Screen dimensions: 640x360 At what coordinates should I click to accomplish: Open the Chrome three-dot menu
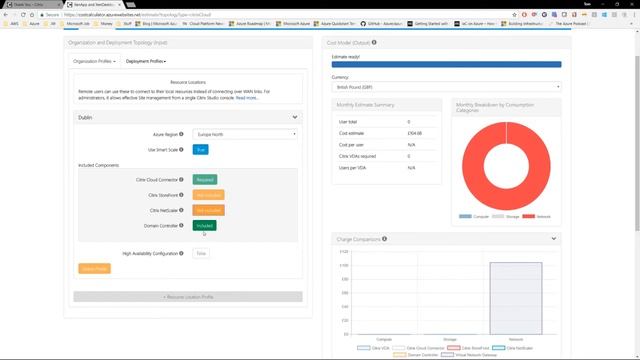pyautogui.click(x=634, y=15)
